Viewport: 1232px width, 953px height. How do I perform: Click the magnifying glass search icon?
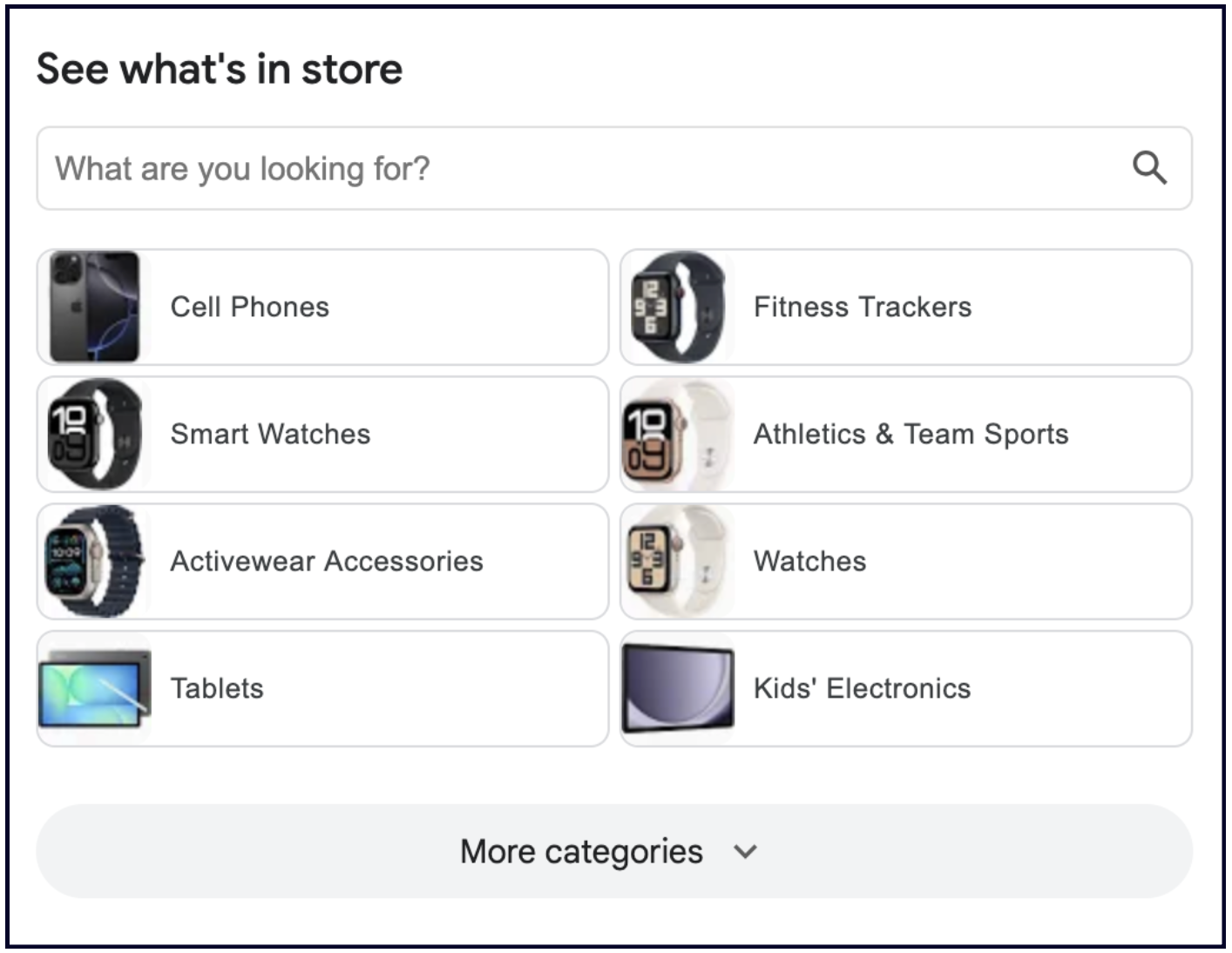coord(1148,168)
